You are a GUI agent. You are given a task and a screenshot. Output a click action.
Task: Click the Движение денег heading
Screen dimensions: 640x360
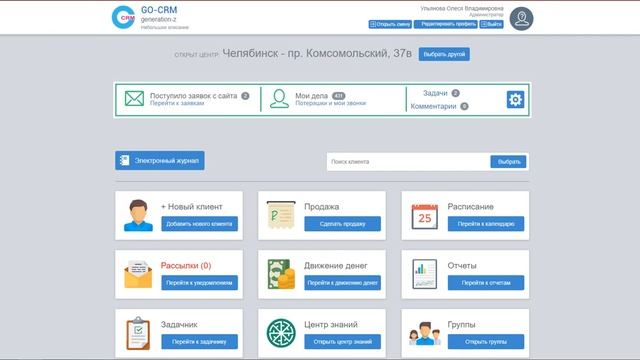click(x=336, y=265)
